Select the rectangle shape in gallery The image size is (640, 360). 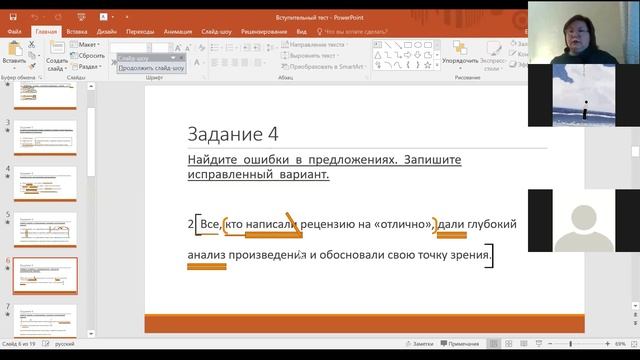point(407,45)
